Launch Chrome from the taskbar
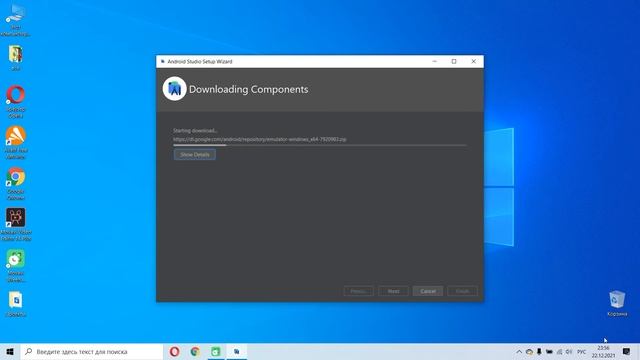The width and height of the screenshot is (640, 360). (195, 351)
